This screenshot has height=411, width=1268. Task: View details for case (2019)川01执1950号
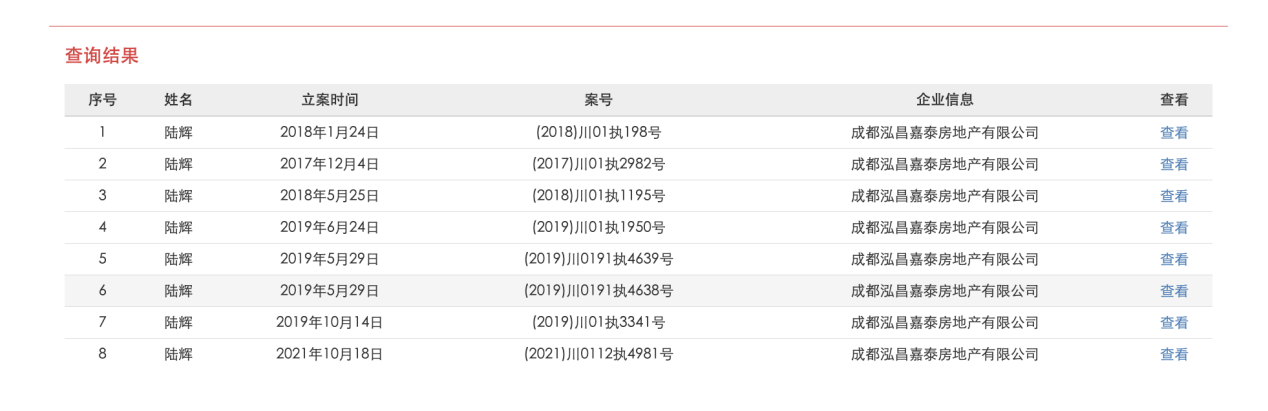pos(1173,228)
